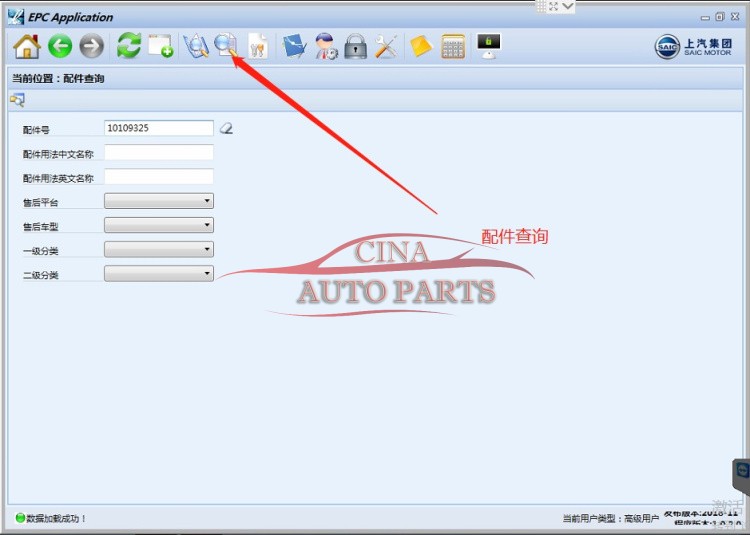This screenshot has height=535, width=750.
Task: Click the new window with plus icon
Action: pos(160,46)
